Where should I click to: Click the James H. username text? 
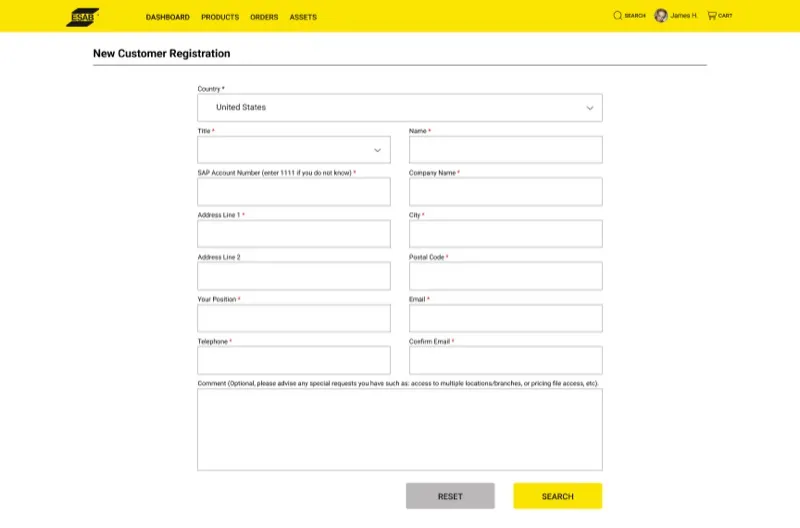(x=684, y=16)
